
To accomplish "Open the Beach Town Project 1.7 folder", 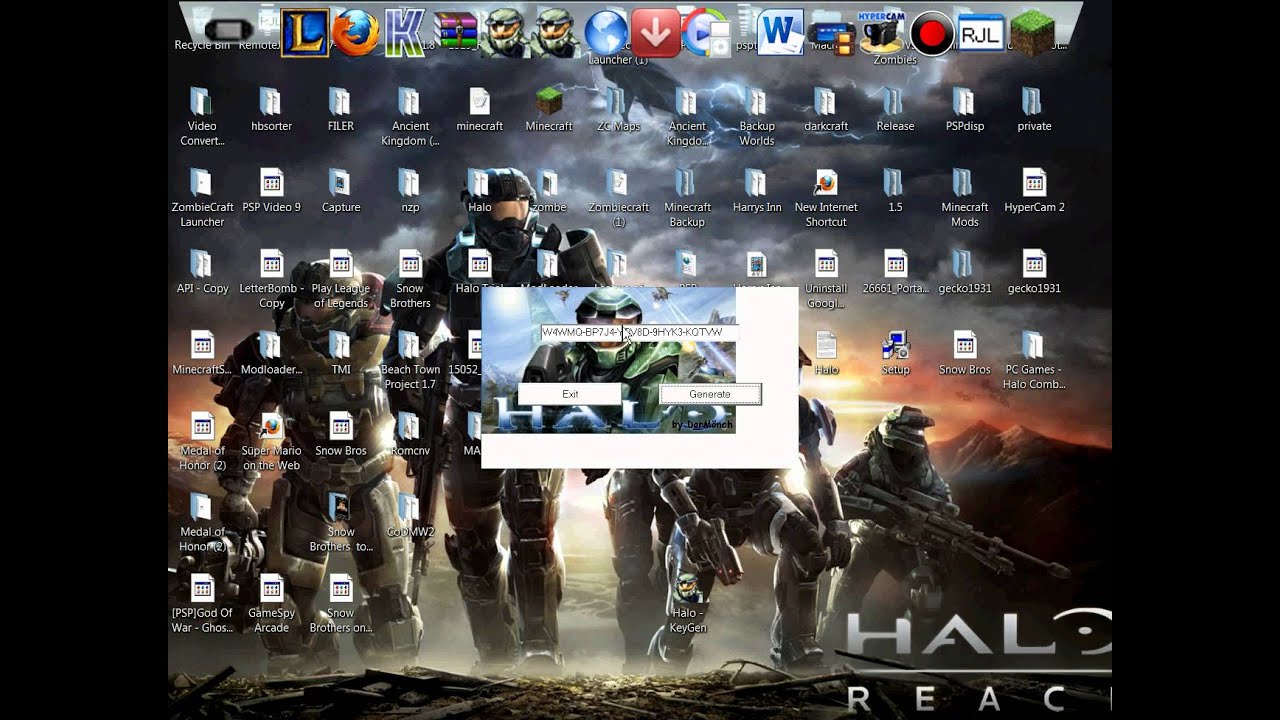I will point(410,360).
